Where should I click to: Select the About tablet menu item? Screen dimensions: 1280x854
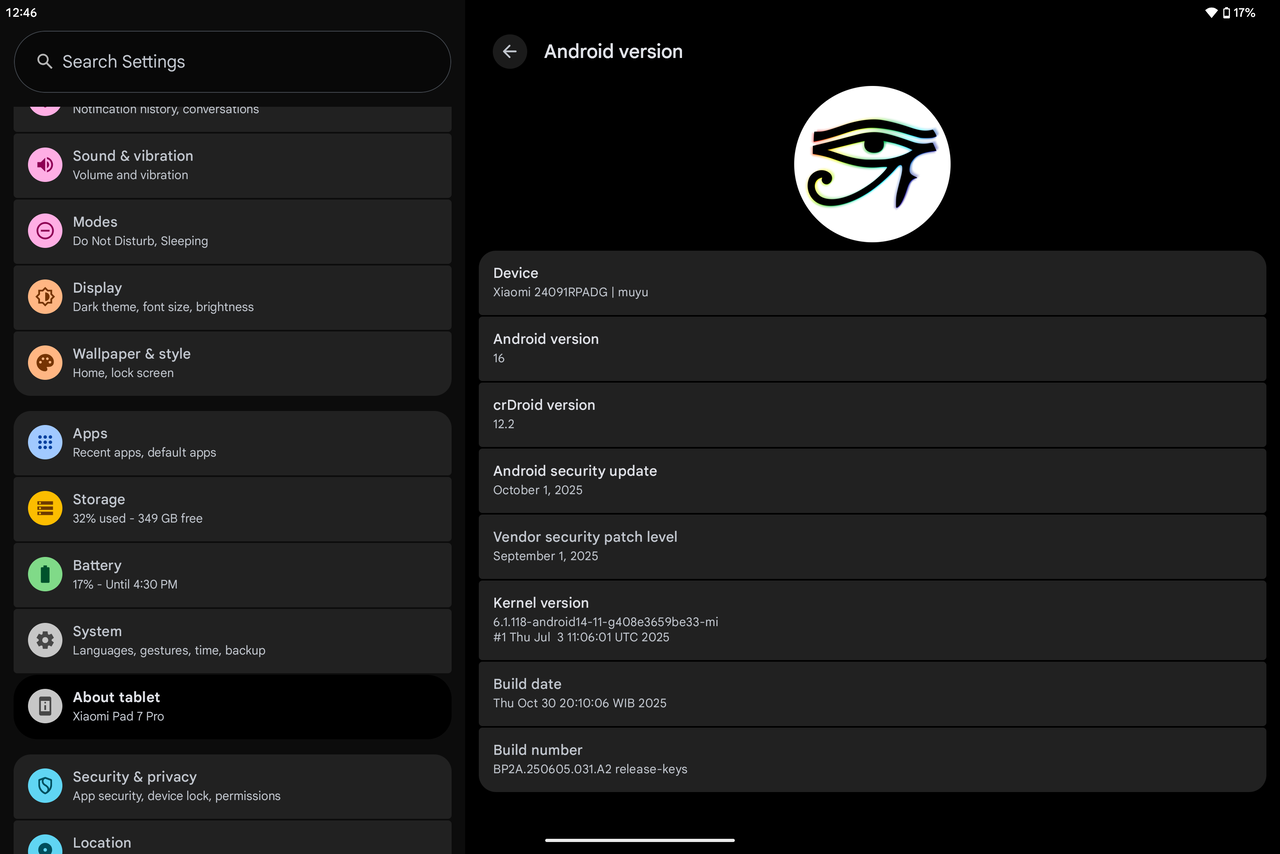232,706
